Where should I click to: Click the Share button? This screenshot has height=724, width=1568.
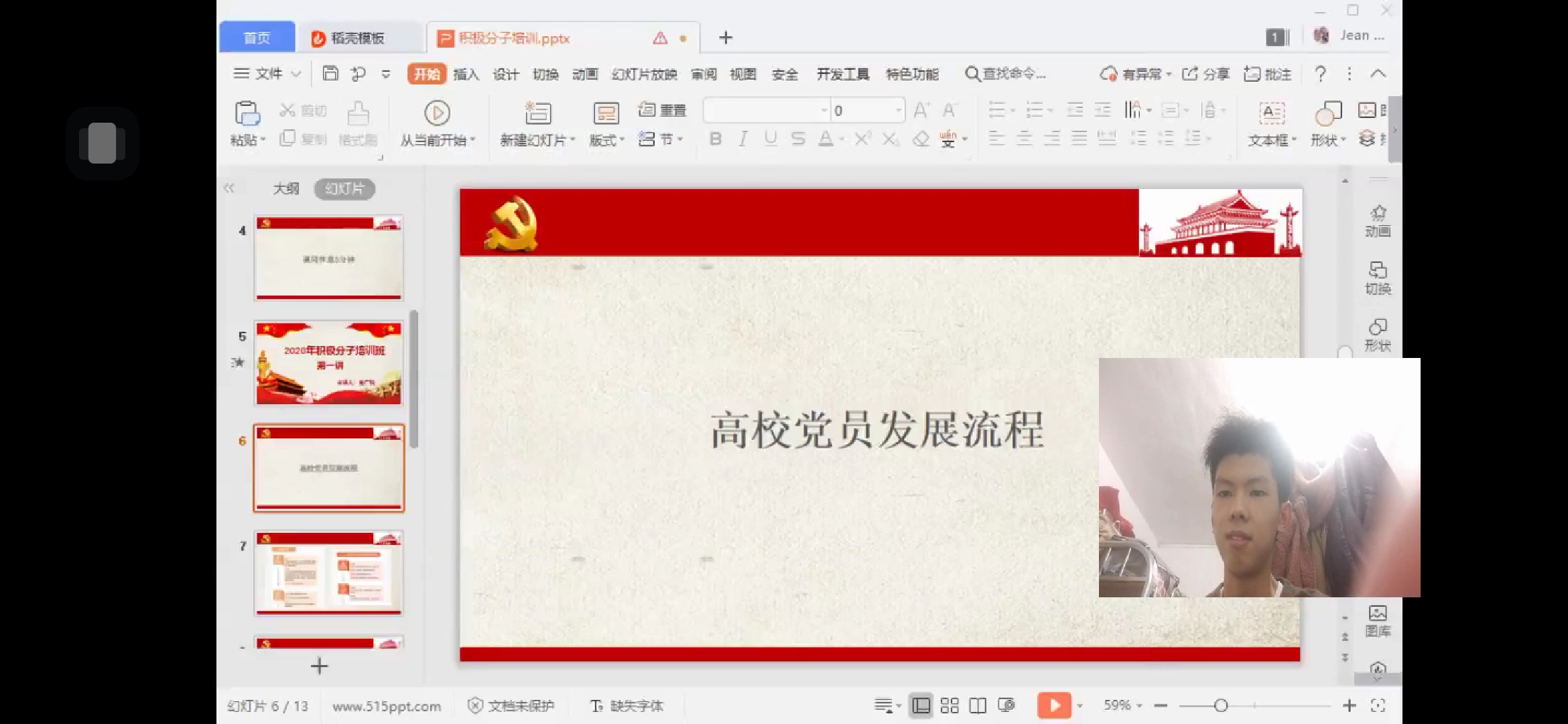tap(1205, 74)
